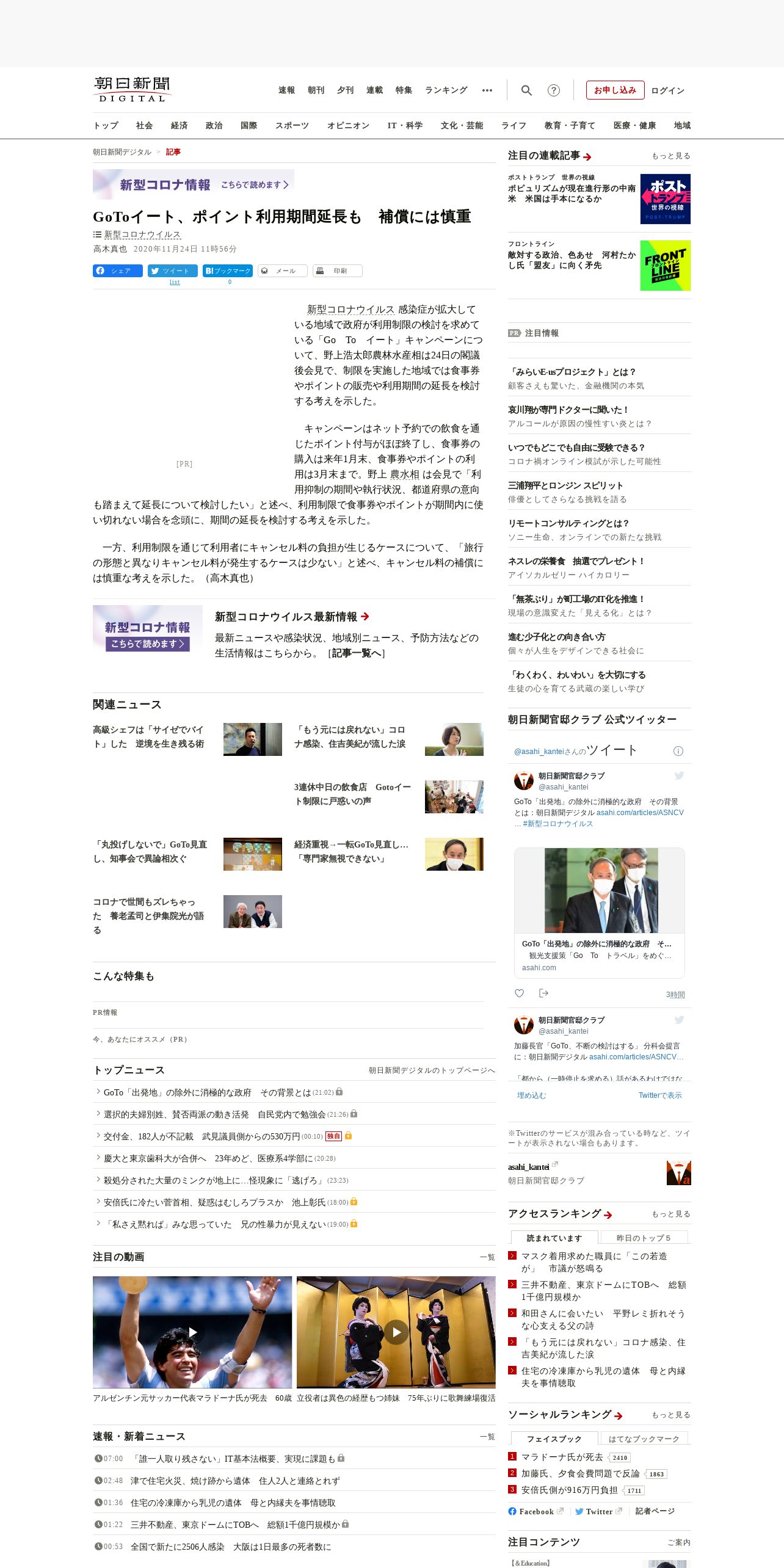Image resolution: width=784 pixels, height=1568 pixels.
Task: Open ranking item マスク着用求めた職員に
Action: click(x=593, y=1262)
